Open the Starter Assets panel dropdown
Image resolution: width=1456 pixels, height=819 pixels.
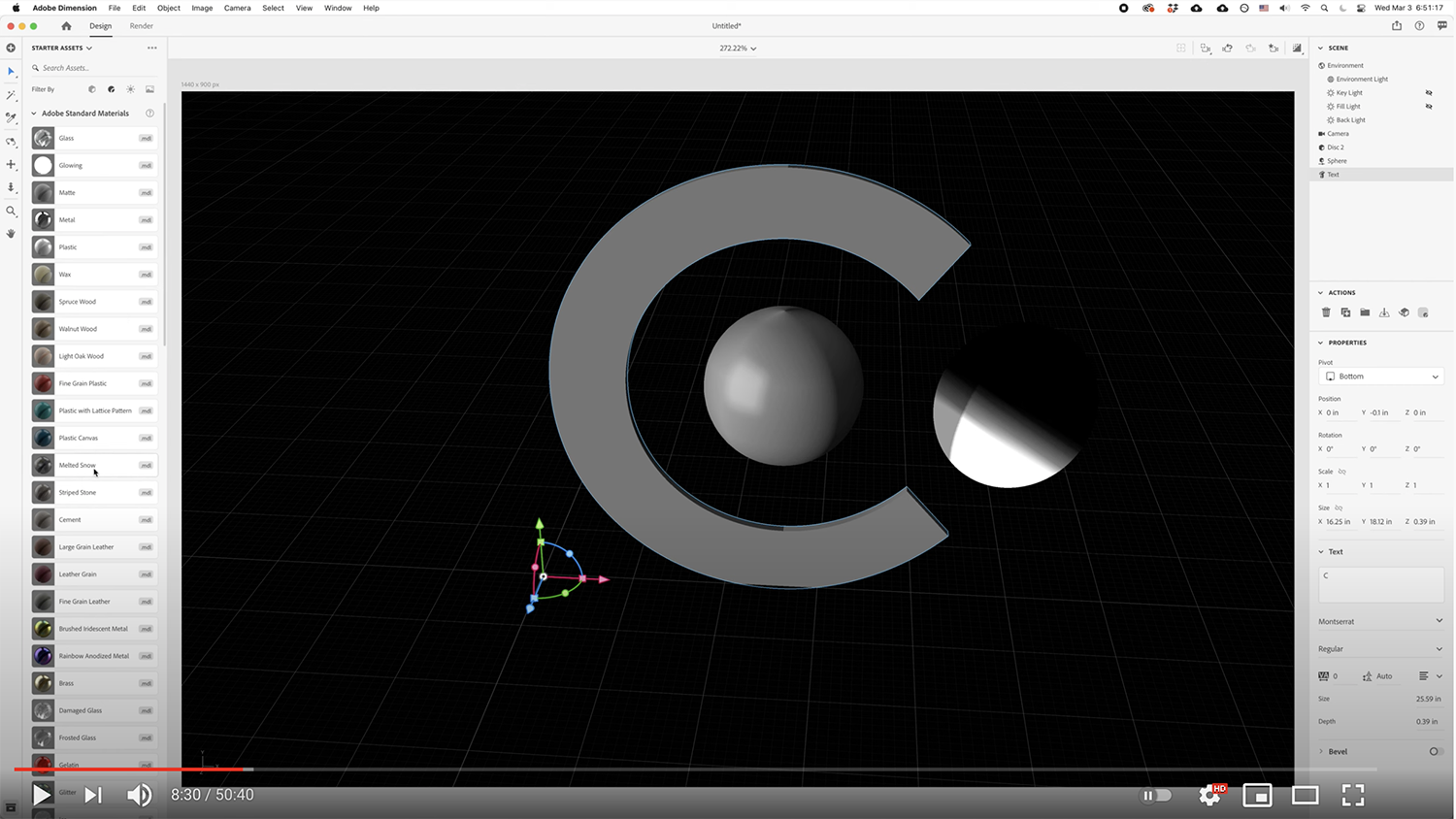(x=62, y=48)
